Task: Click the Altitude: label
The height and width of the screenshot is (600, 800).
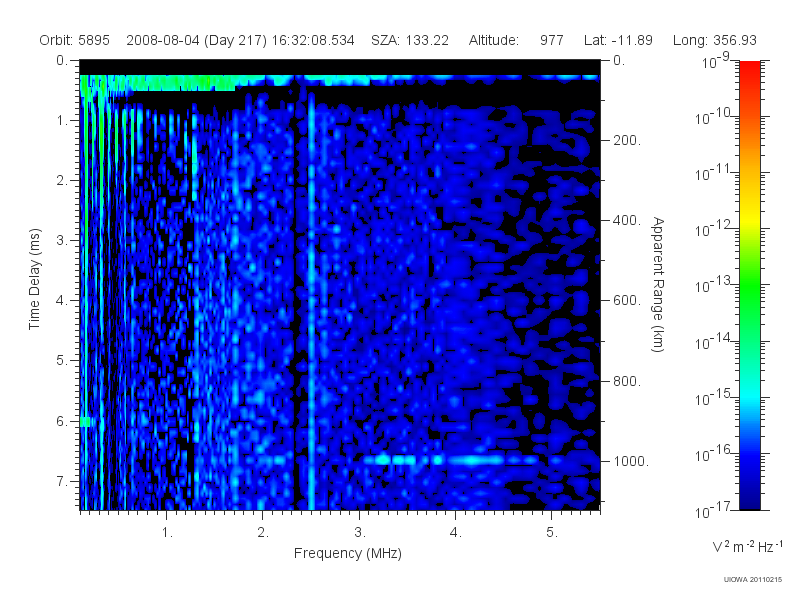Action: point(493,40)
